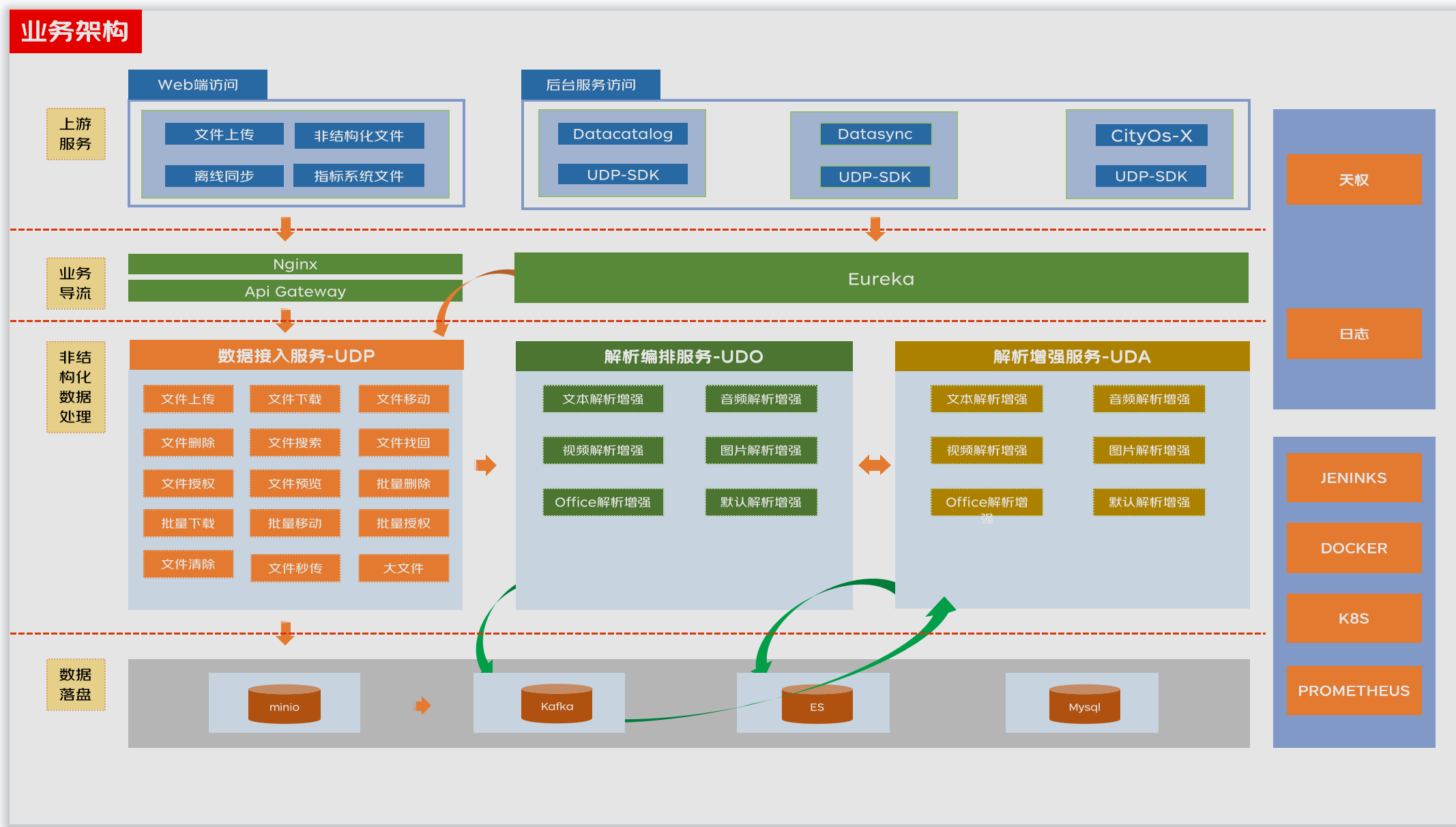
Task: Click 图片解析增强 in the UDA panel
Action: point(1149,450)
